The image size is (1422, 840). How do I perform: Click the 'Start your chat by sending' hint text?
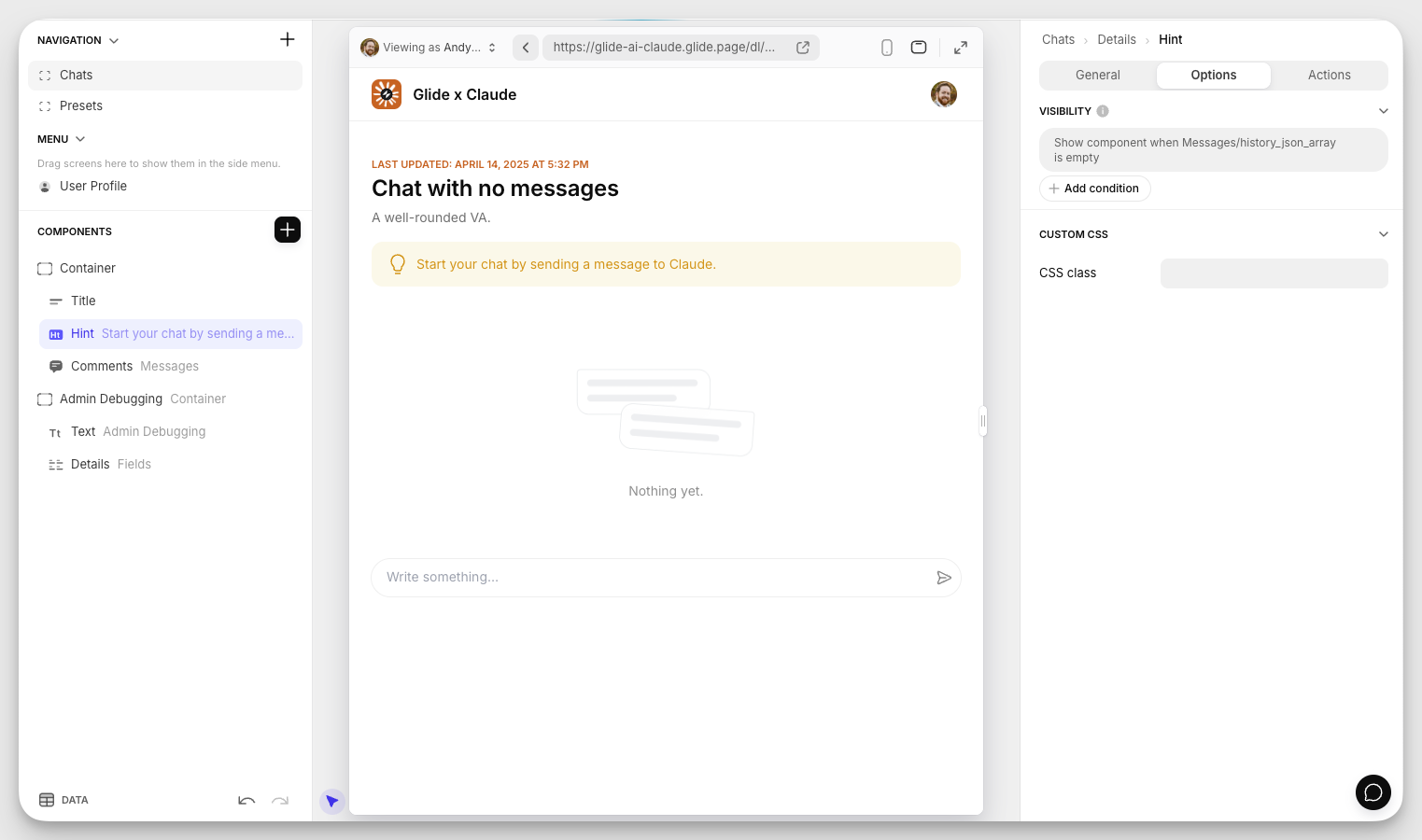566,264
